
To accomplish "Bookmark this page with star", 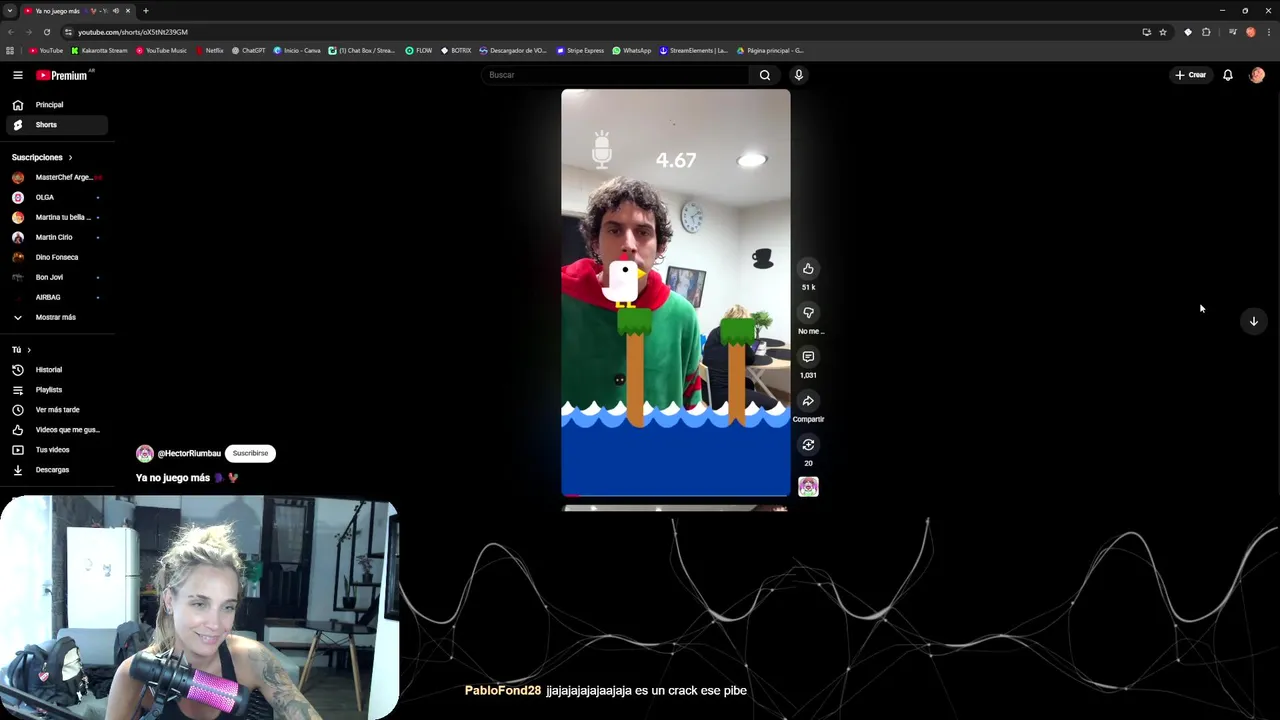I will (x=1163, y=32).
